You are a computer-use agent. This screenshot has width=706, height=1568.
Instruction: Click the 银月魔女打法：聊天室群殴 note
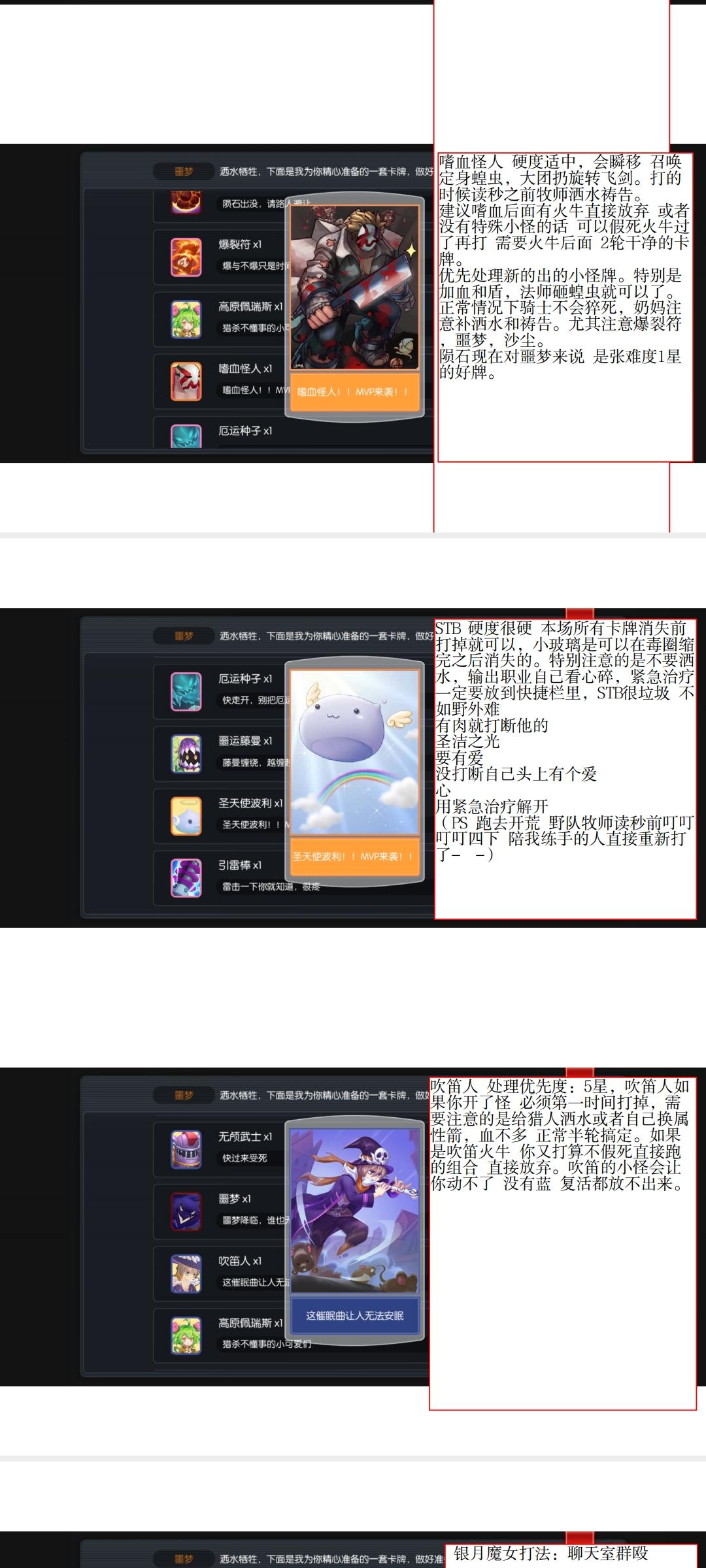coord(550,1554)
